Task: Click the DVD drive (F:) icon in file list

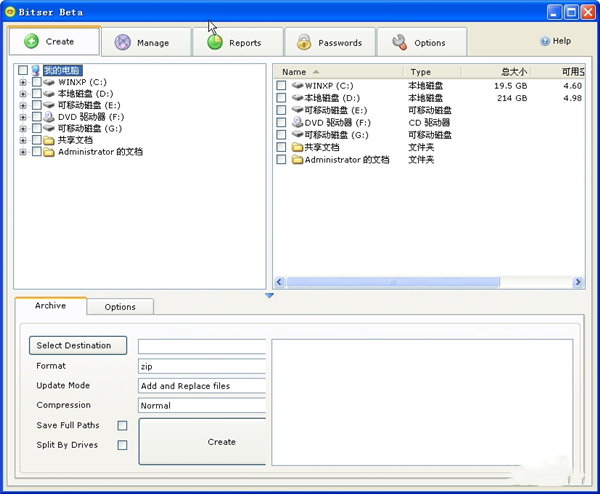Action: [297, 122]
